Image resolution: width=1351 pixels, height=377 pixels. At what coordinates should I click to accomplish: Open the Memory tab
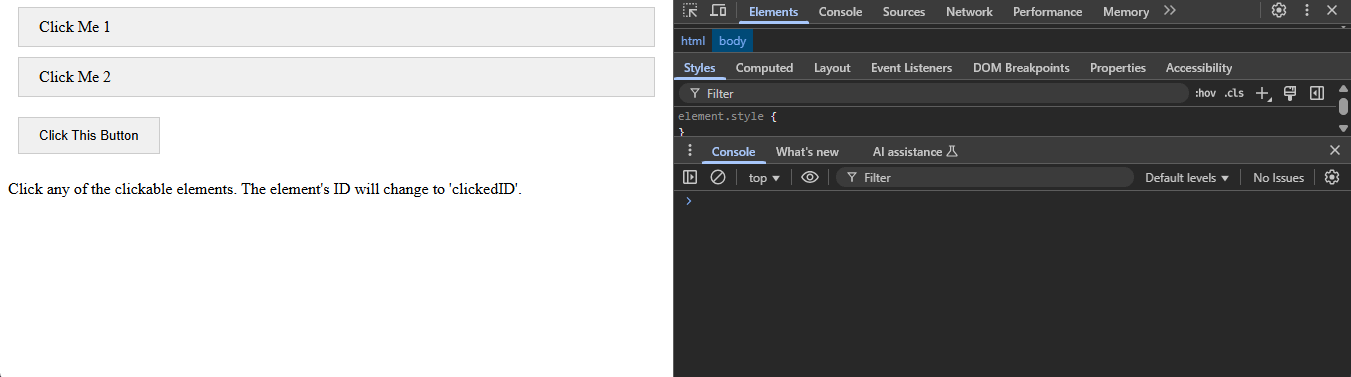coord(1126,12)
